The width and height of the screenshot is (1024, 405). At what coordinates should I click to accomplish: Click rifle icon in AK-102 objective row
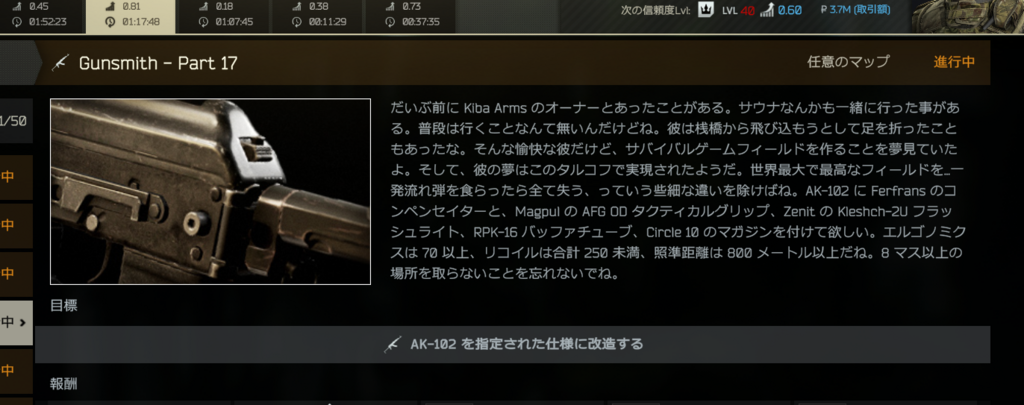(392, 344)
